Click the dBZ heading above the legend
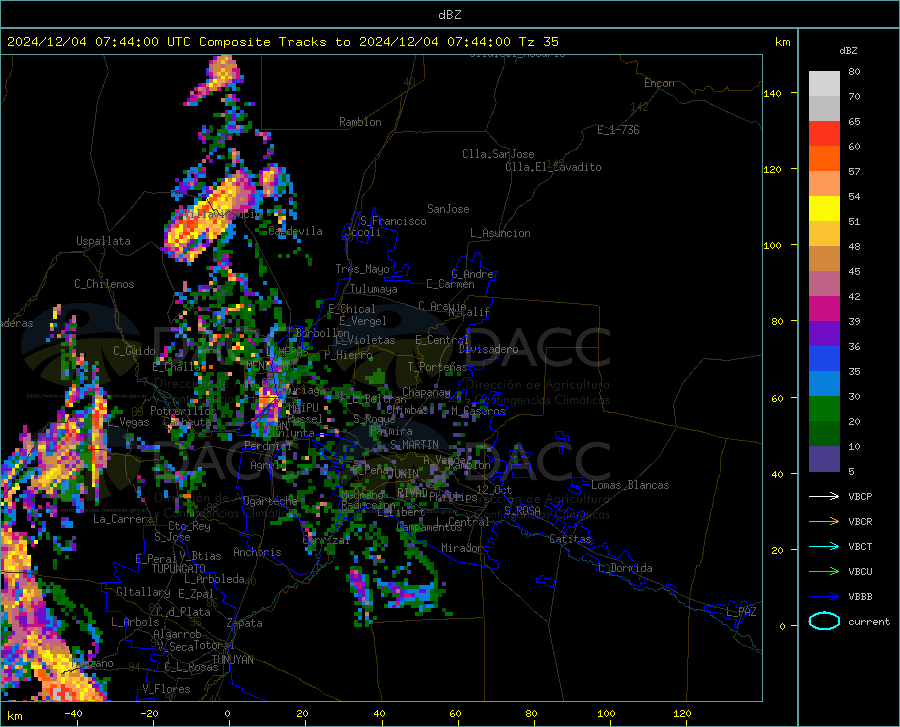The height and width of the screenshot is (727, 900). [848, 50]
